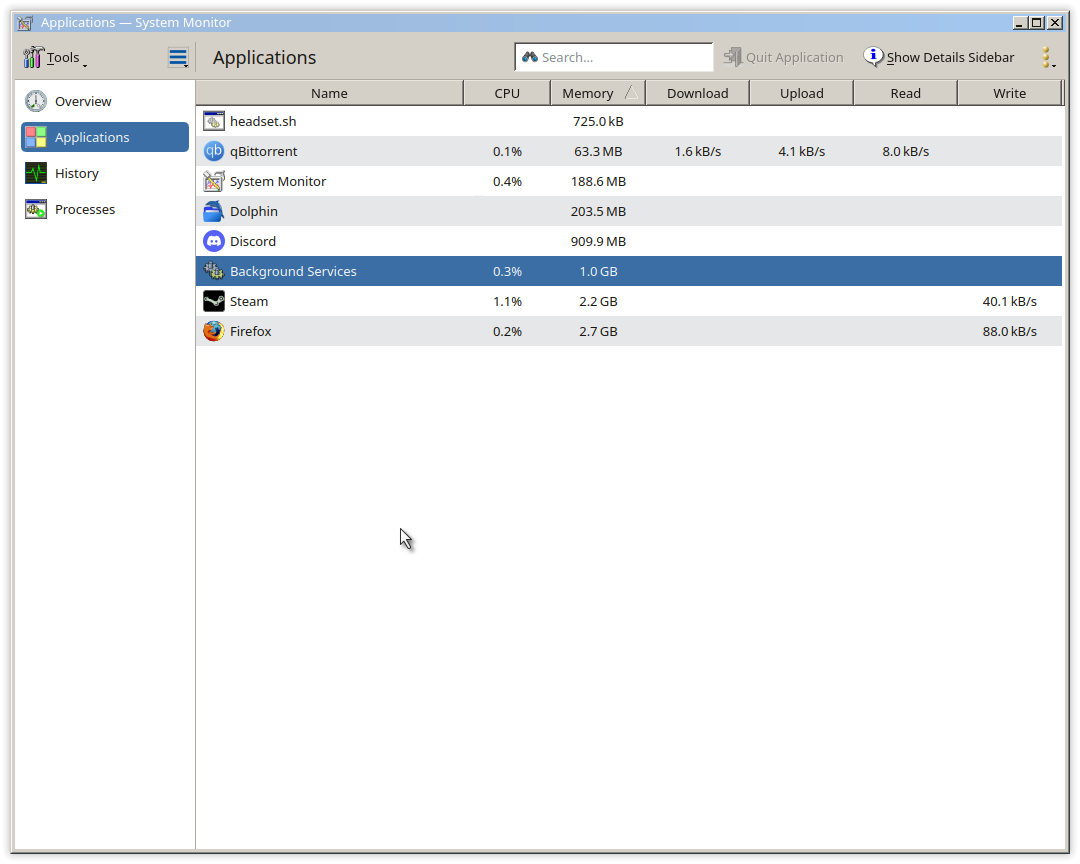Sort by the CPU column header
Viewport: 1080px width, 864px height.
507,93
